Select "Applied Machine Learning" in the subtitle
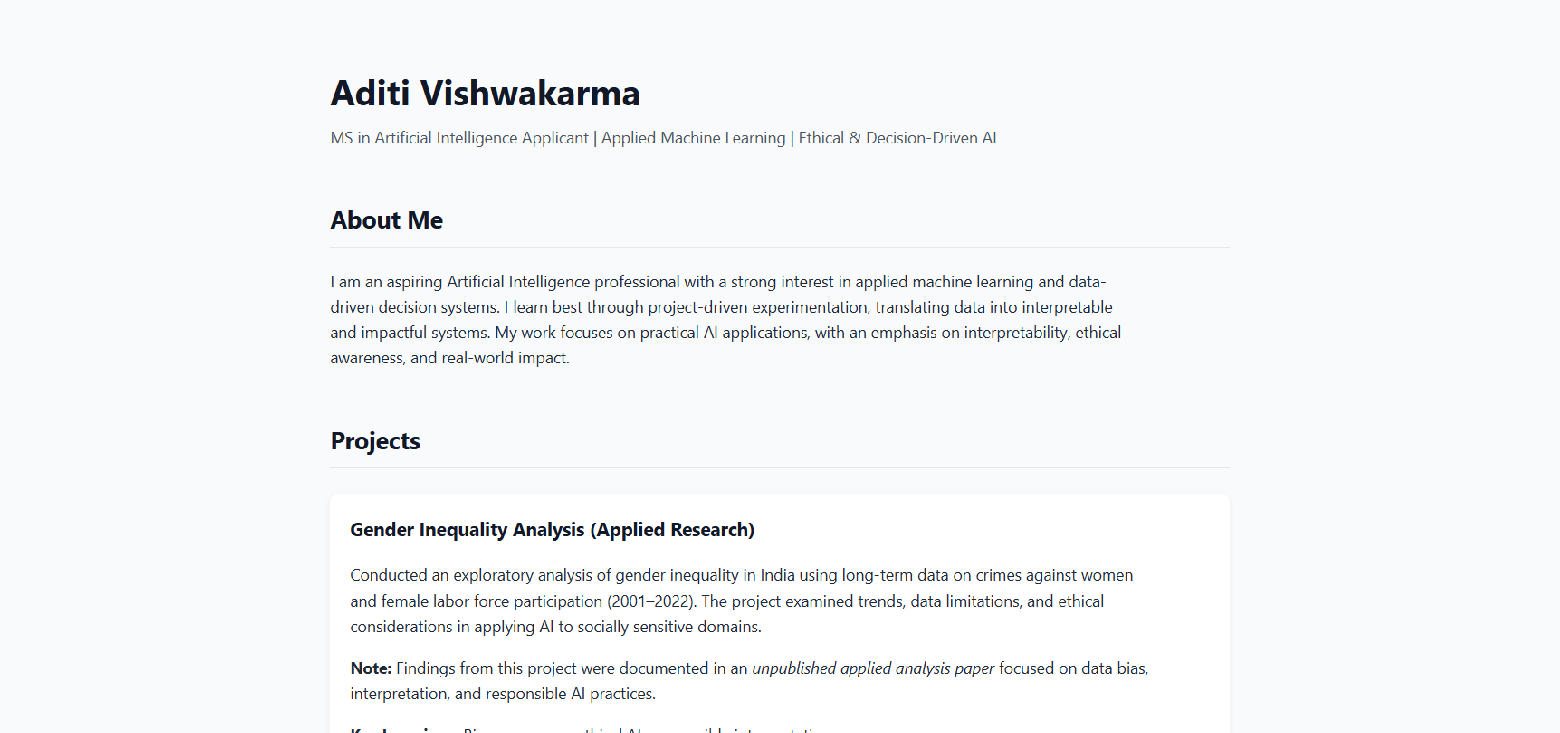The height and width of the screenshot is (733, 1560). coord(693,138)
